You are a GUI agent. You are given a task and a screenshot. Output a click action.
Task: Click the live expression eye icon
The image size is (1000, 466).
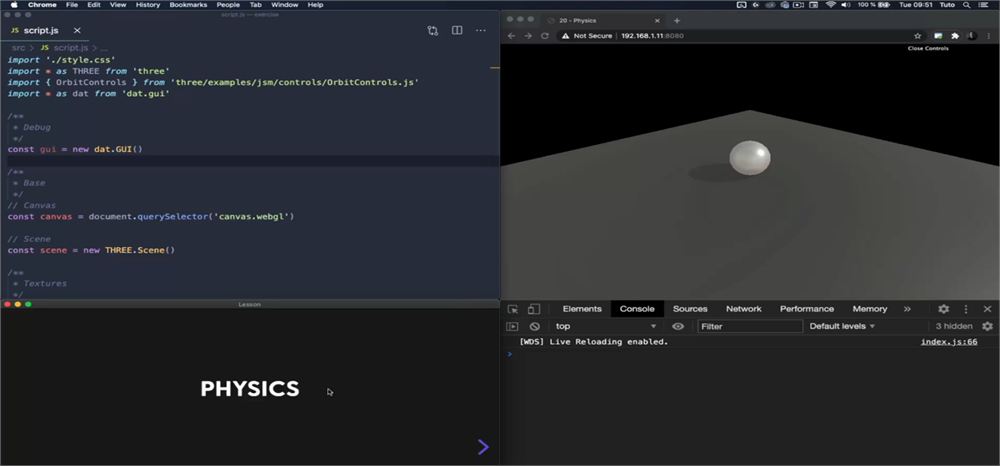click(x=678, y=326)
